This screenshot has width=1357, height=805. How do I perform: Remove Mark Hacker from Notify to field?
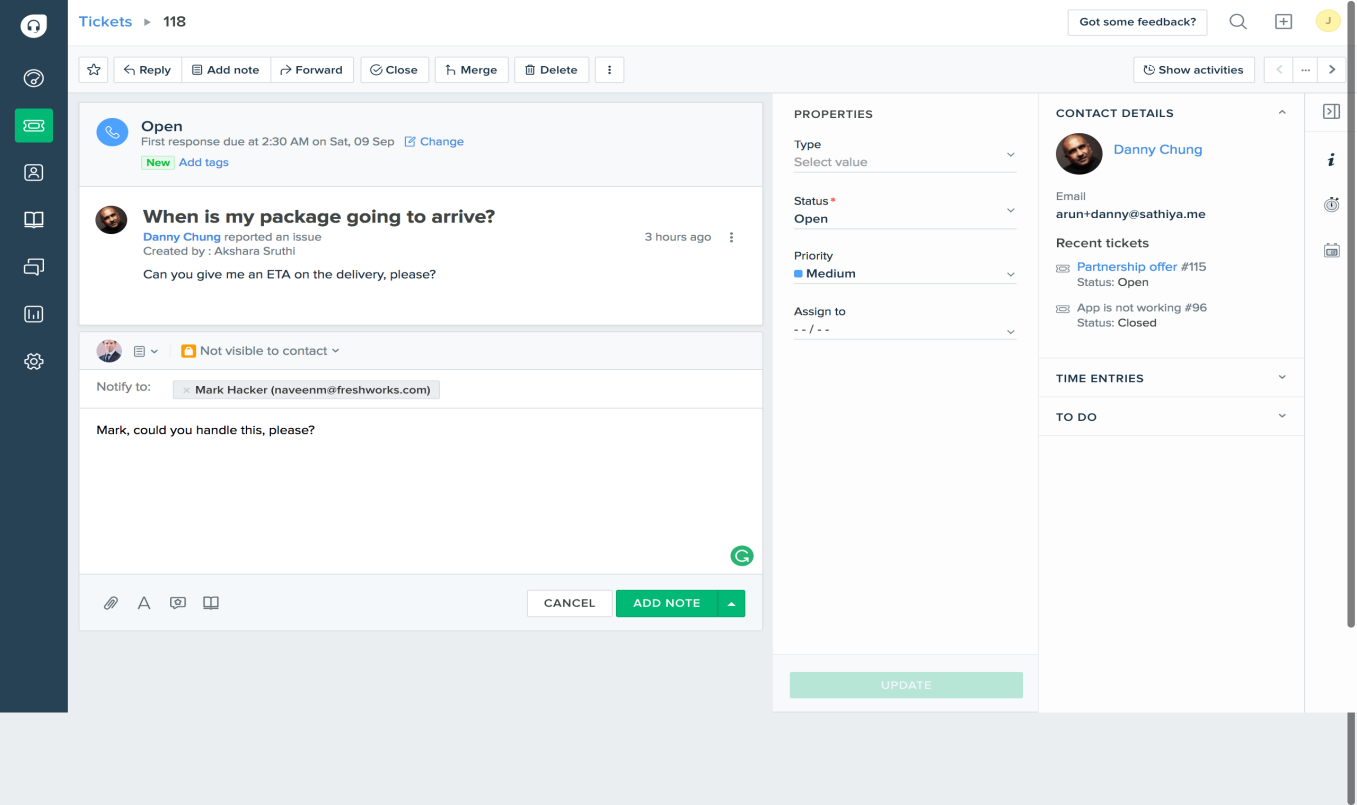pyautogui.click(x=186, y=389)
